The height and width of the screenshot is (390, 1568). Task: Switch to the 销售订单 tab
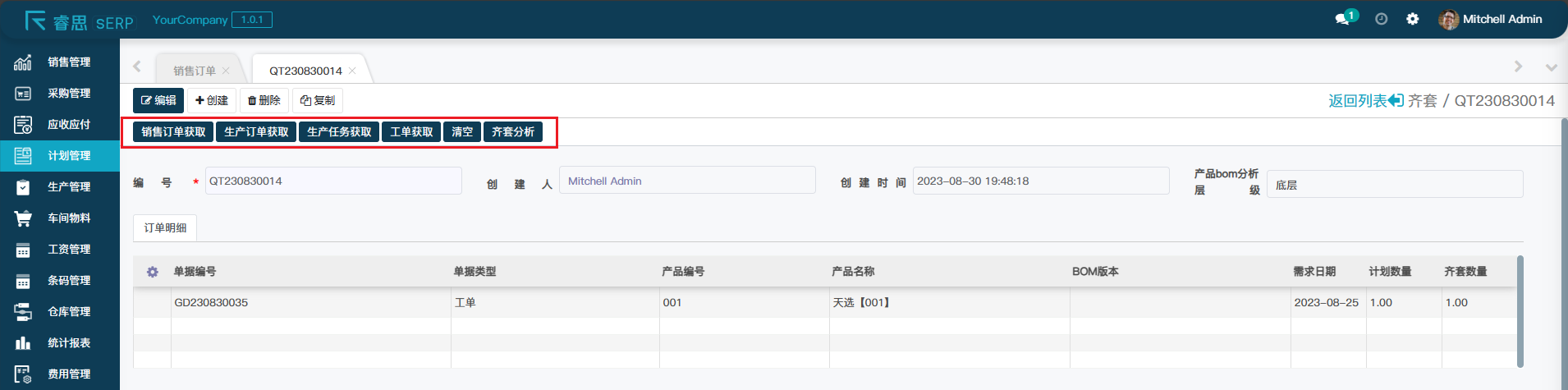pos(194,71)
